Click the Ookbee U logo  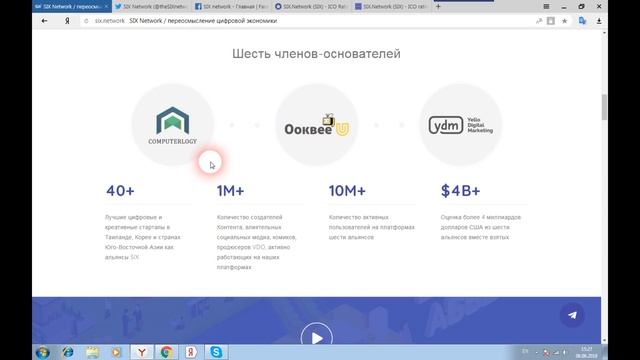point(317,125)
